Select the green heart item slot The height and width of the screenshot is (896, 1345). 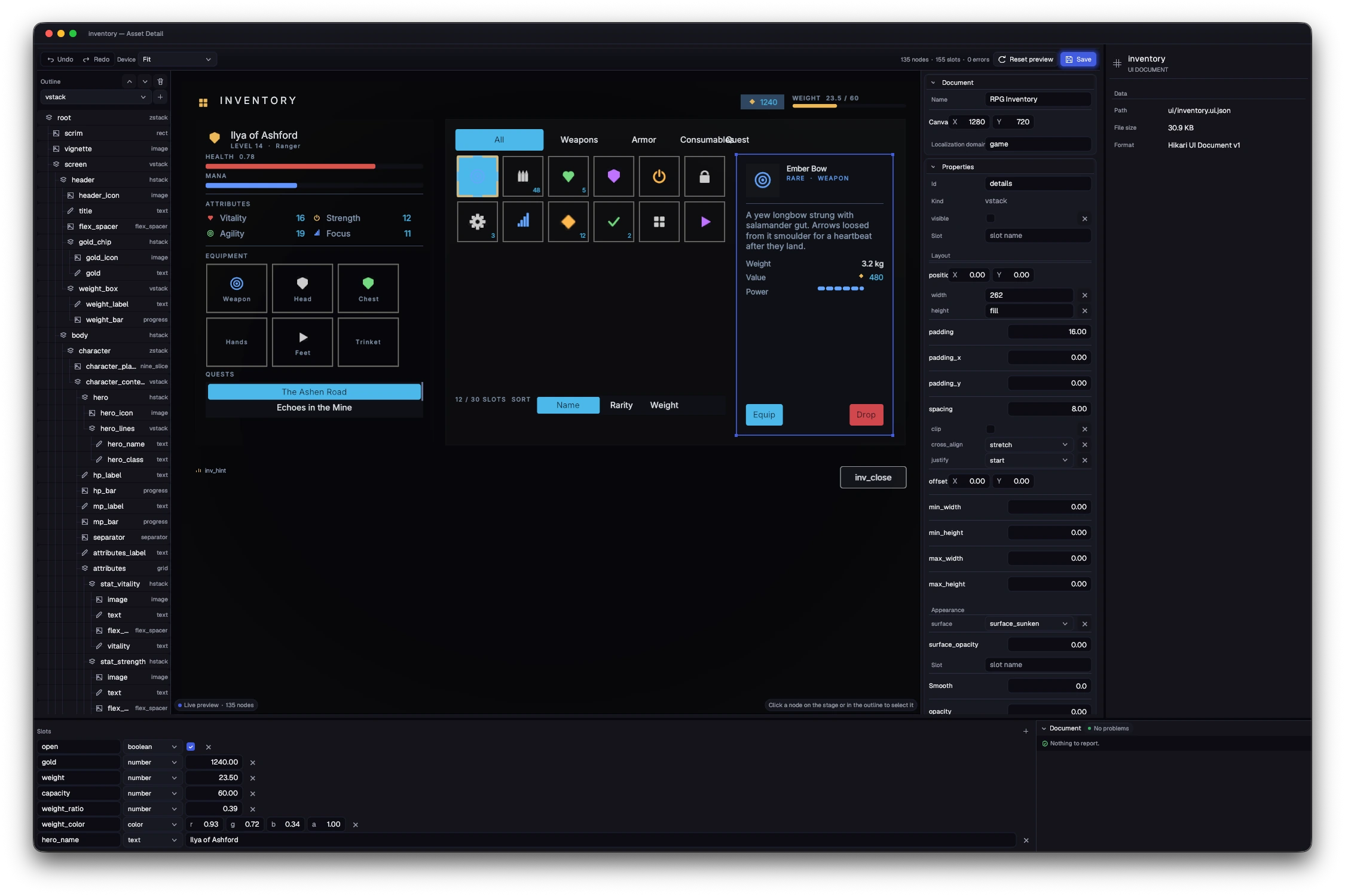pos(568,176)
